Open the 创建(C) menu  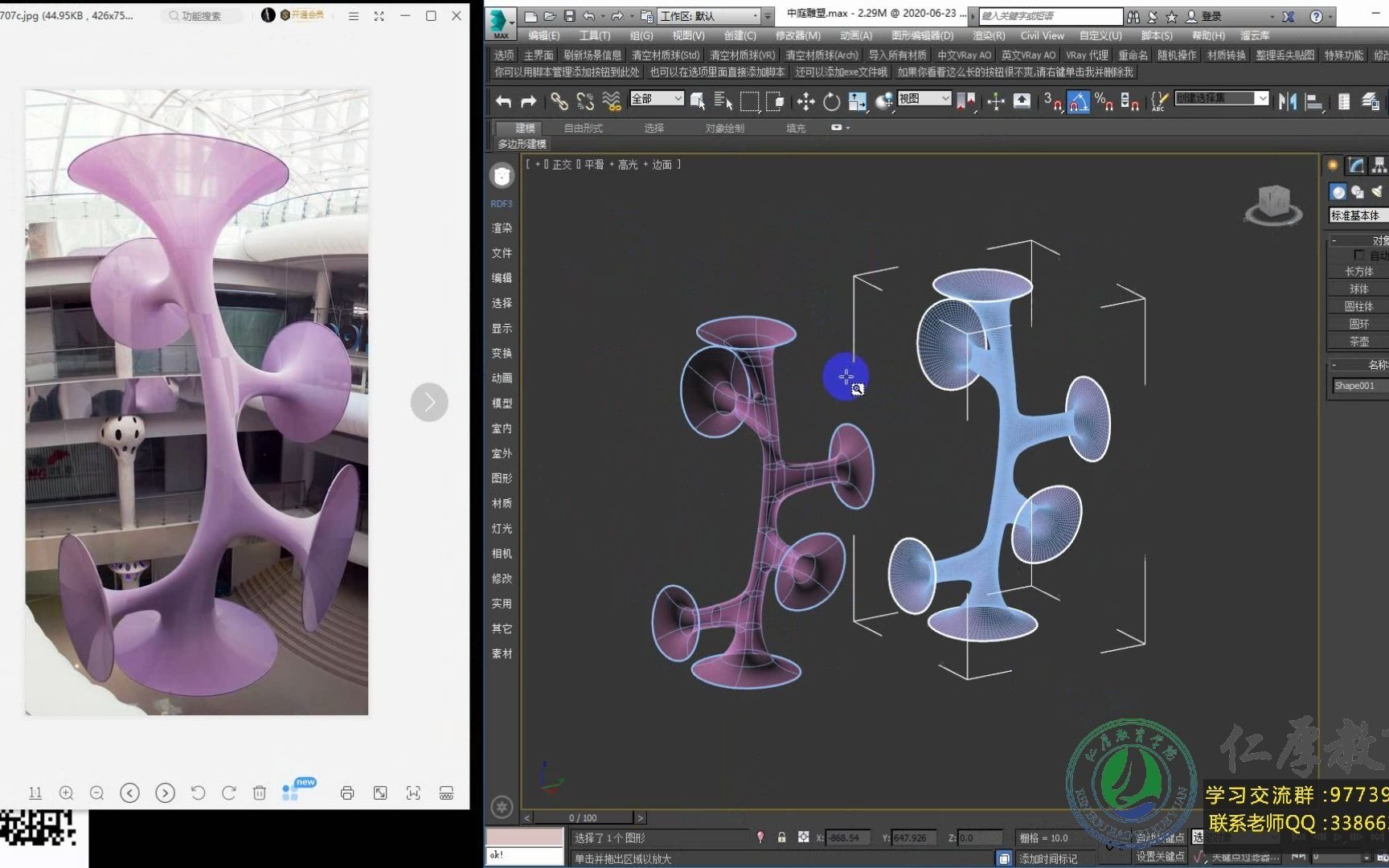pos(740,35)
